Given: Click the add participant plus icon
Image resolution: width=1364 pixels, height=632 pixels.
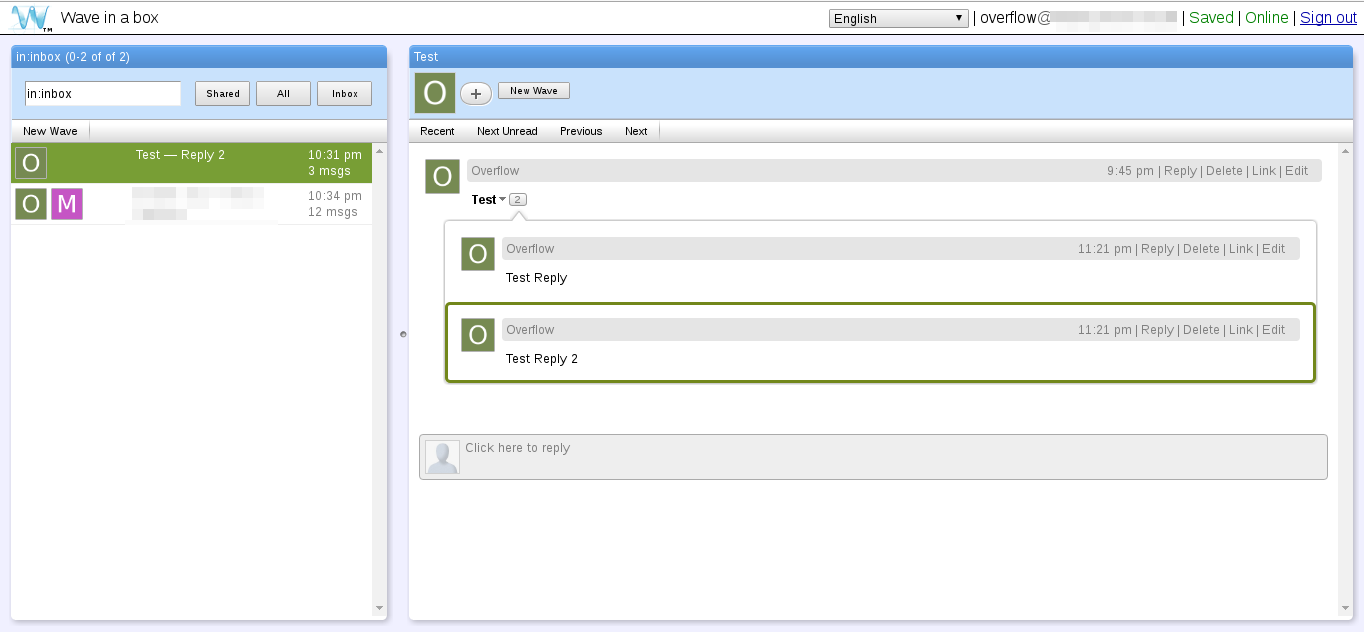Looking at the screenshot, I should tap(475, 93).
